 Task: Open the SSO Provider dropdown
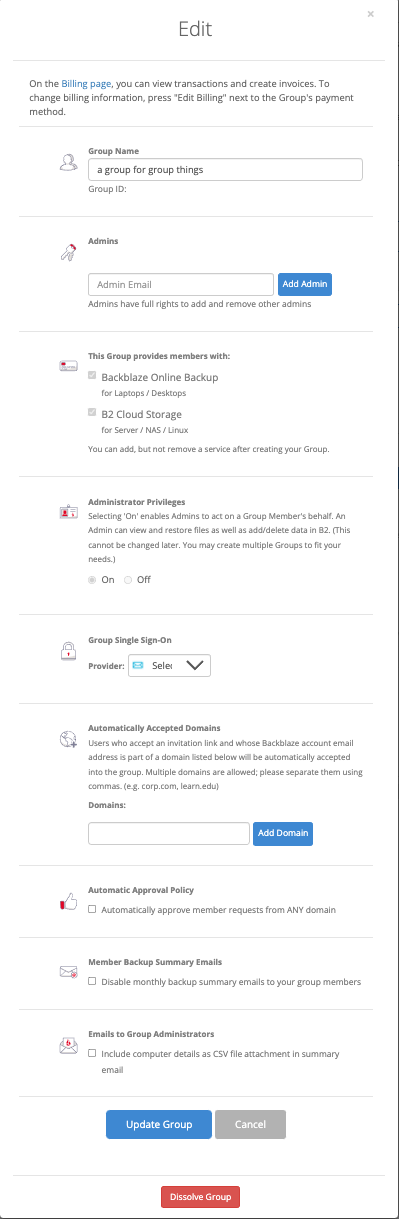pyautogui.click(x=169, y=664)
